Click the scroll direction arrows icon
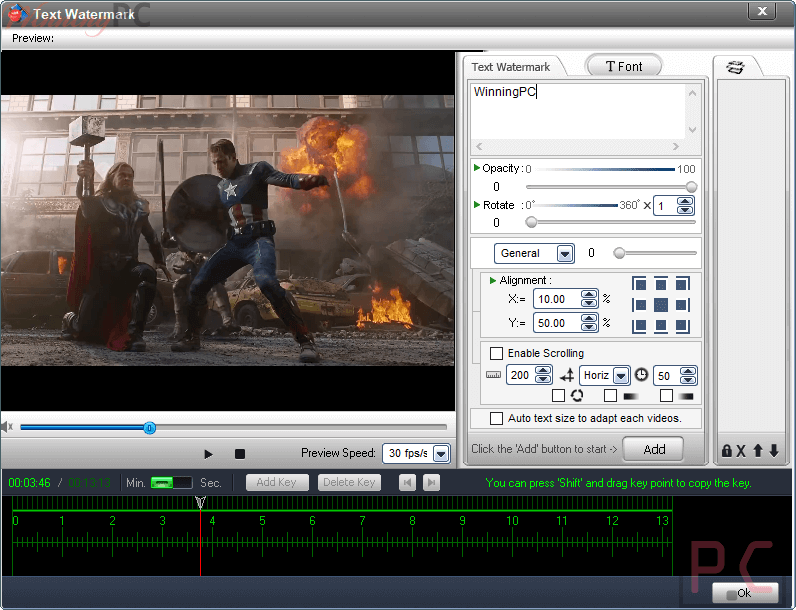 (x=567, y=376)
